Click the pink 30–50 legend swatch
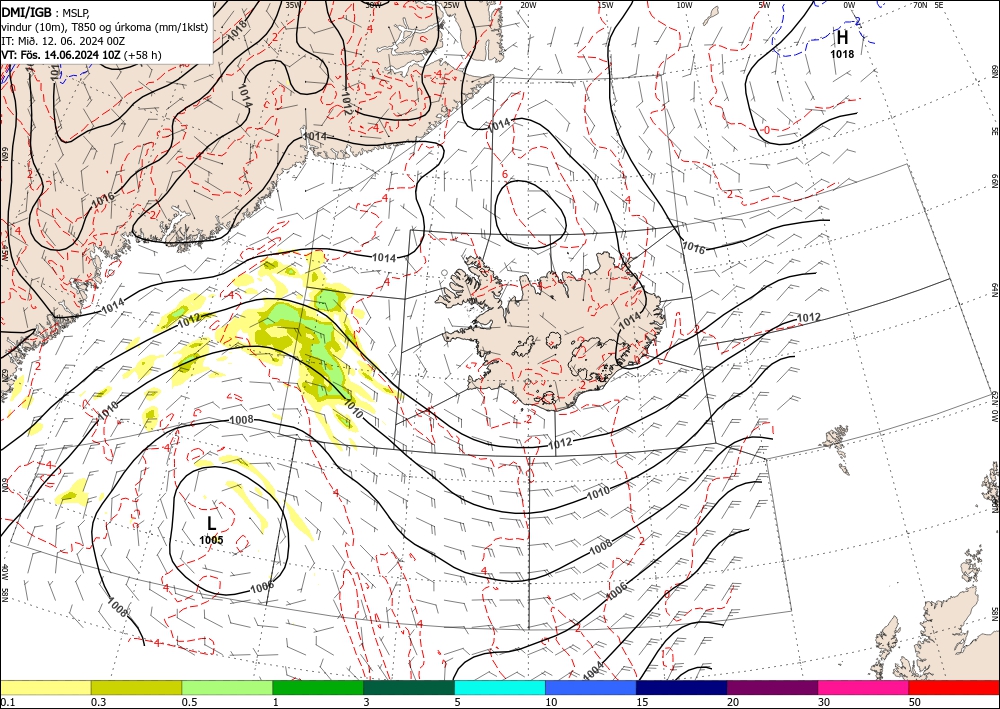Screen dimensions: 1000x709 (x=864, y=687)
